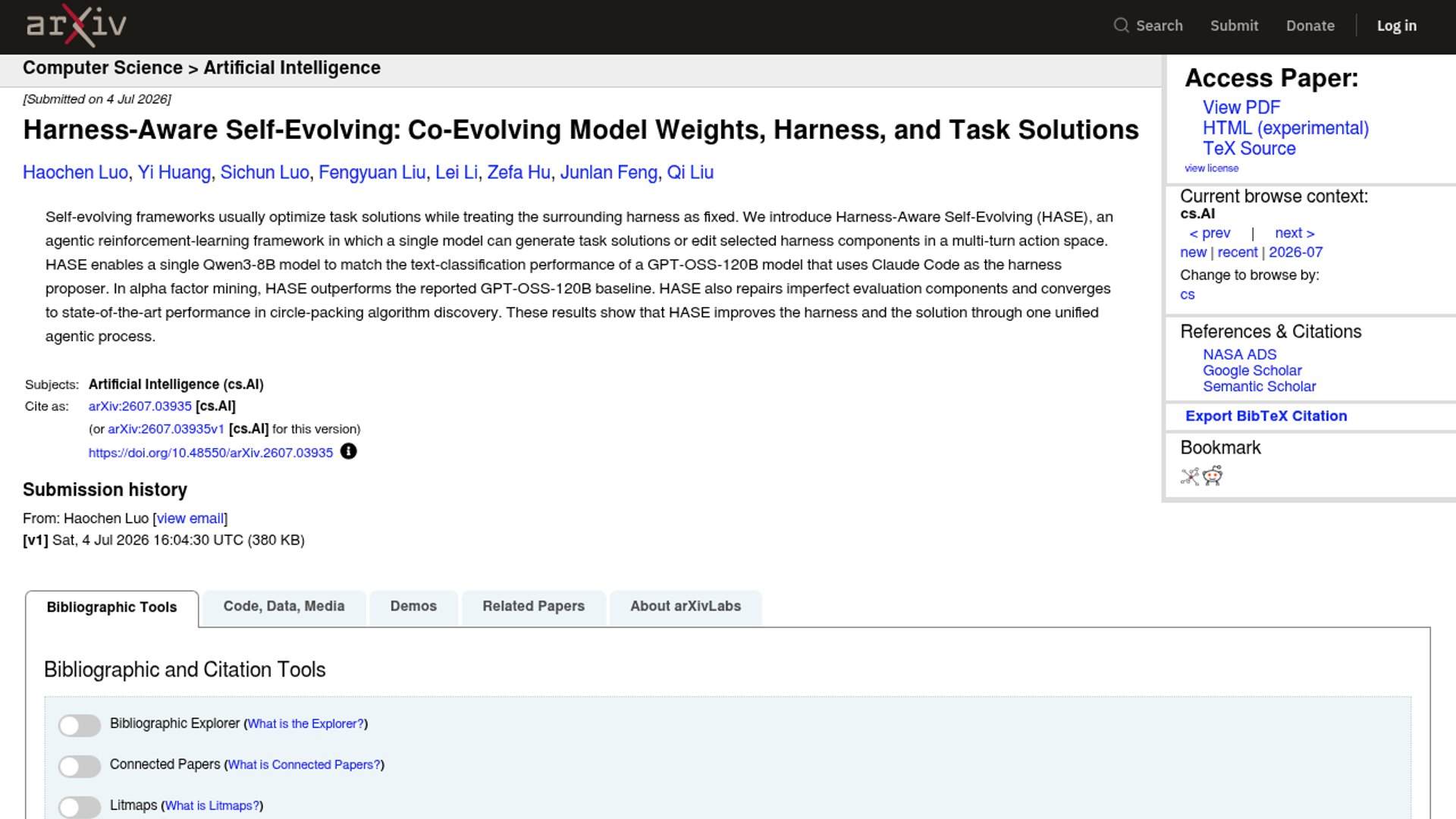Open What is Connected Papers? link
1456x819 pixels.
[304, 765]
